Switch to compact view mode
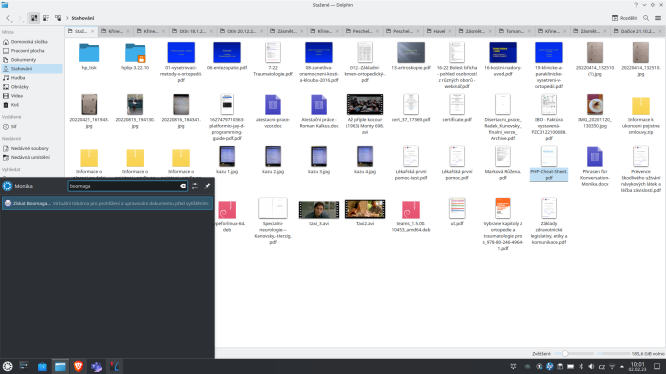 pyautogui.click(x=46, y=18)
